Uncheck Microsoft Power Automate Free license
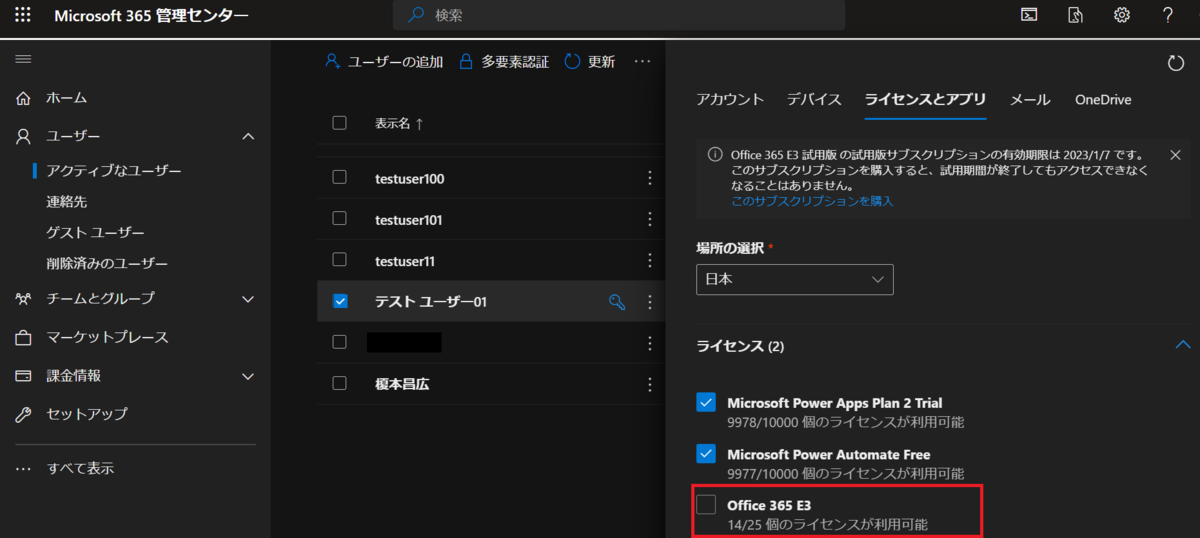The width and height of the screenshot is (1200, 538). tap(706, 454)
